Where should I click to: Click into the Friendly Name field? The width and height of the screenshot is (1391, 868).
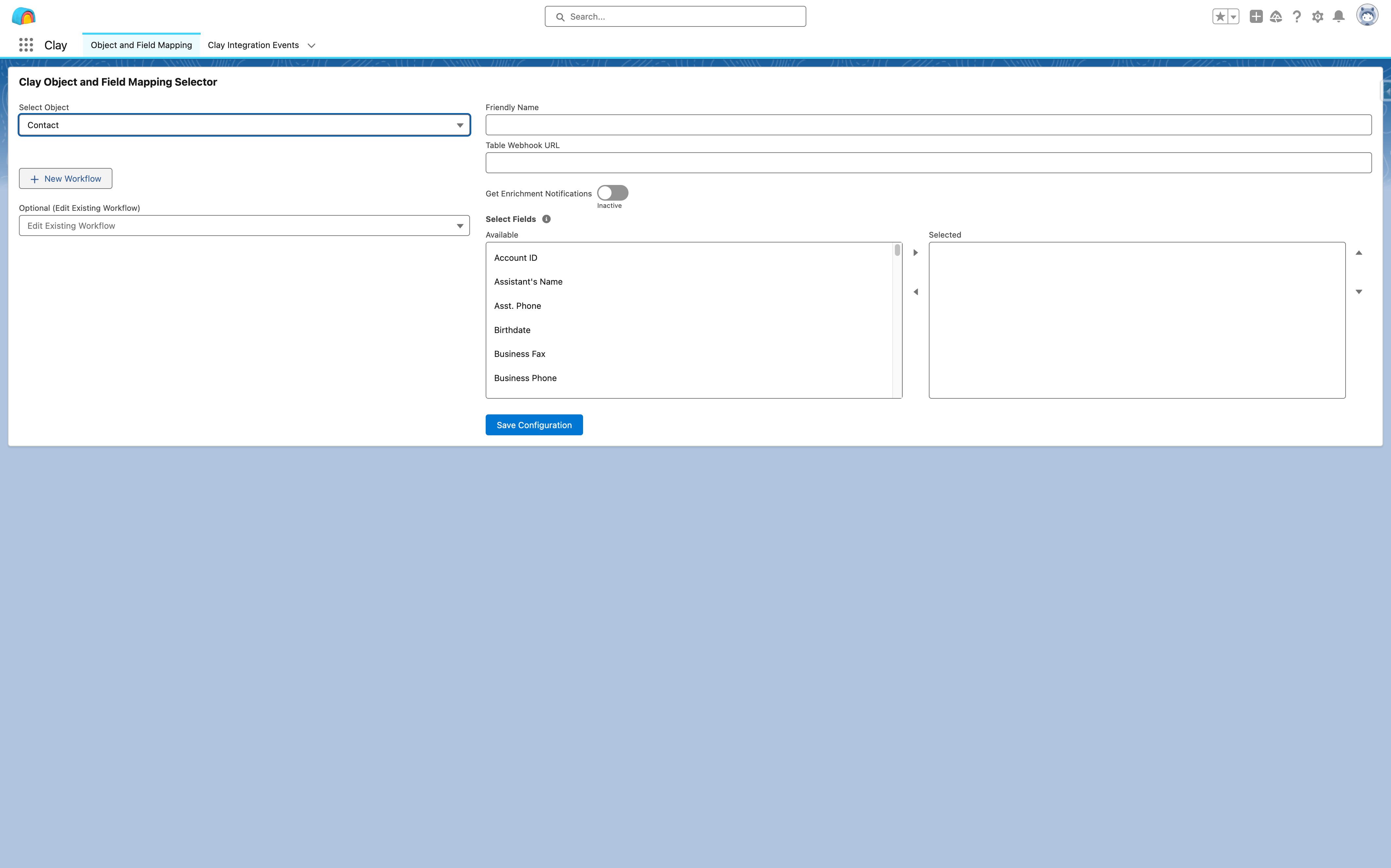pos(928,125)
